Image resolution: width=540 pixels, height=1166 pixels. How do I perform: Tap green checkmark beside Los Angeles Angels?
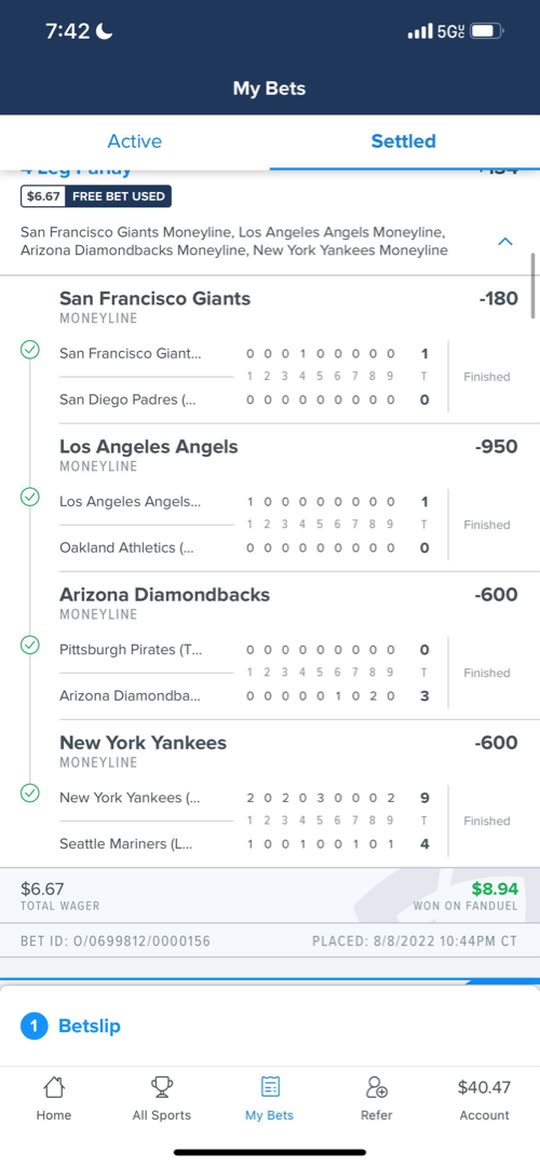tap(30, 497)
